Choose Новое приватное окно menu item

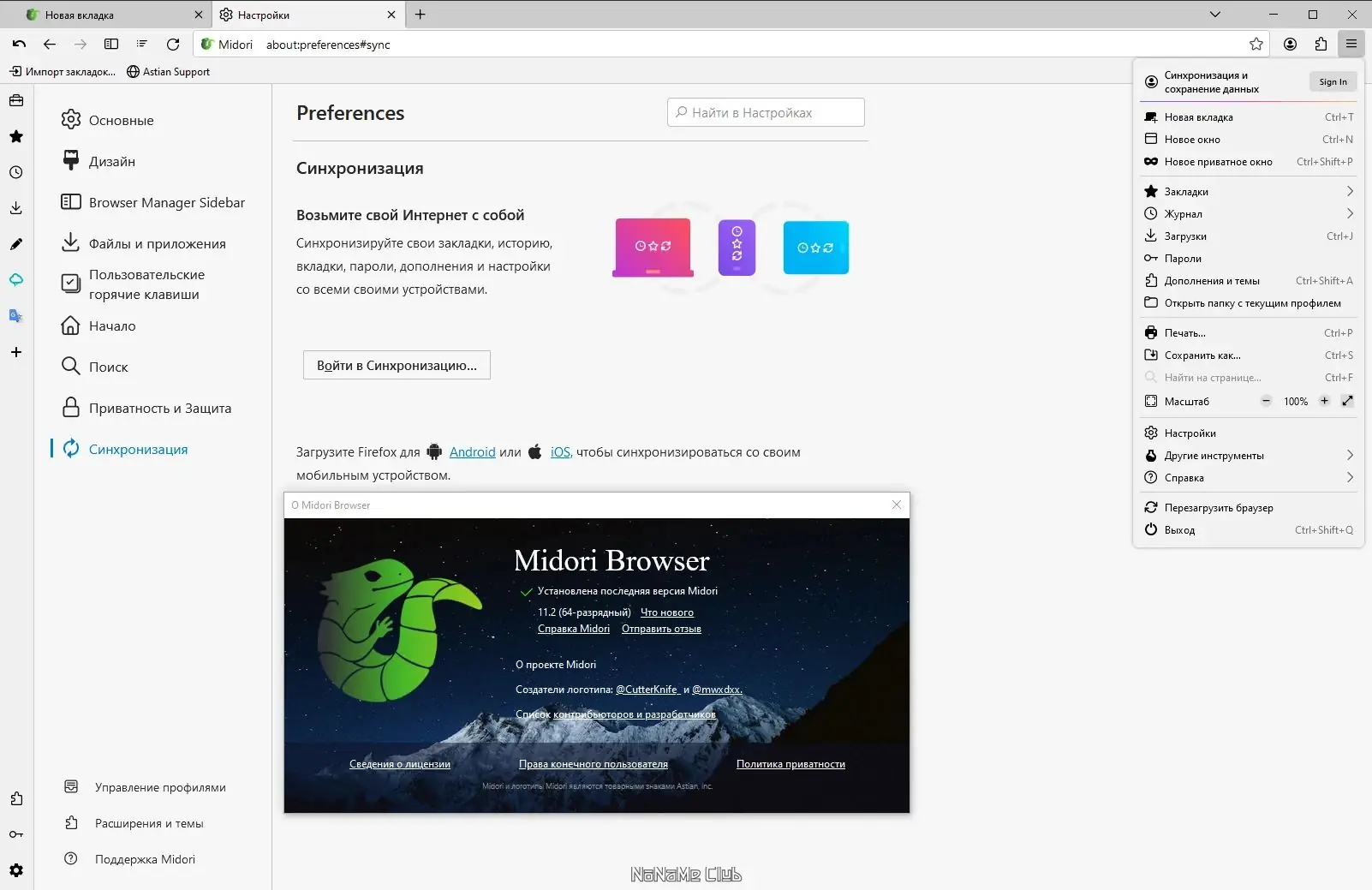pyautogui.click(x=1249, y=162)
